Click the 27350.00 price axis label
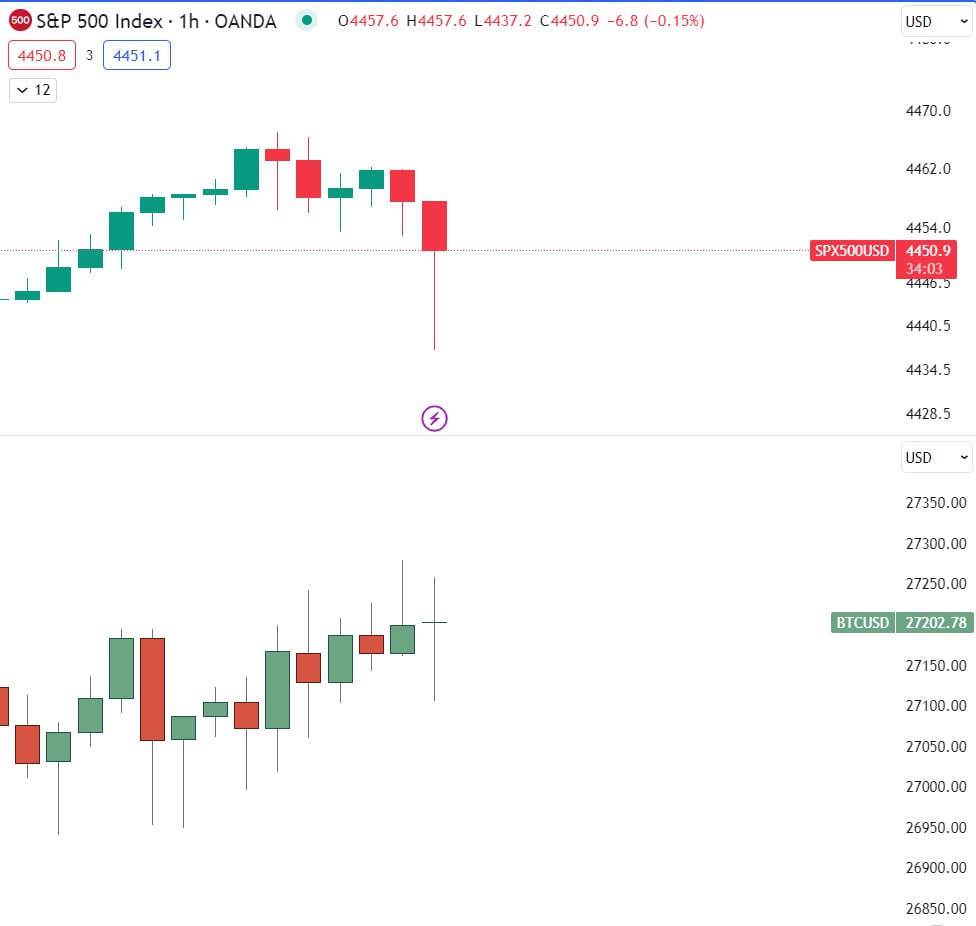This screenshot has height=926, width=976. pyautogui.click(x=936, y=503)
